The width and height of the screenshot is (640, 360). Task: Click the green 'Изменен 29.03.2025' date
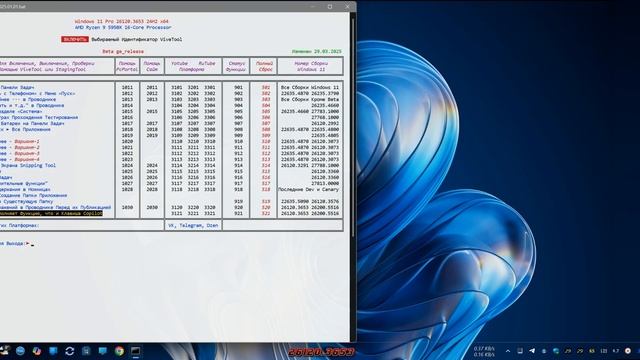pos(317,51)
